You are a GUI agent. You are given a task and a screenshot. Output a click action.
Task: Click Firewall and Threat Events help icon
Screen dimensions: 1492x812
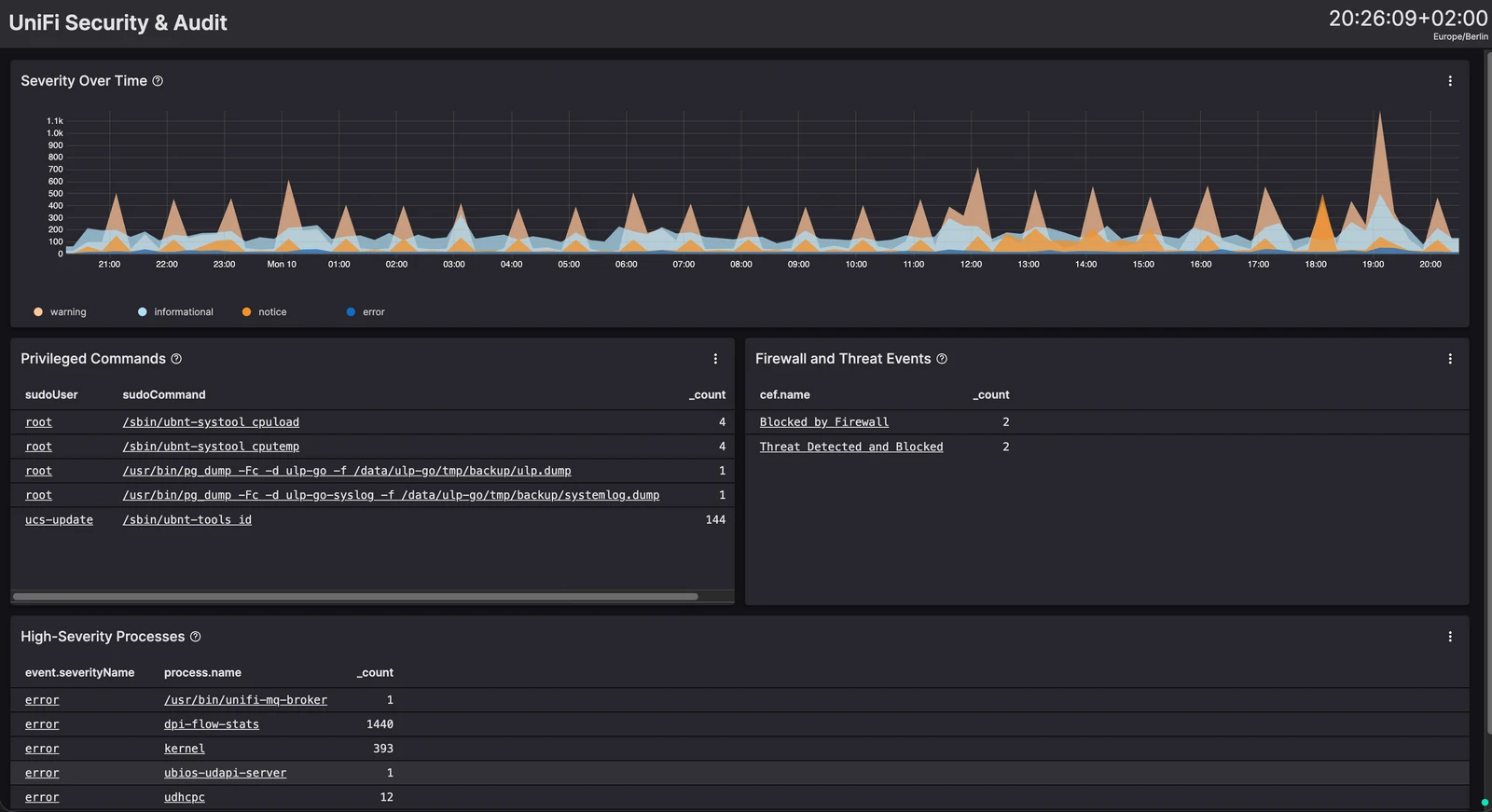[x=942, y=359]
